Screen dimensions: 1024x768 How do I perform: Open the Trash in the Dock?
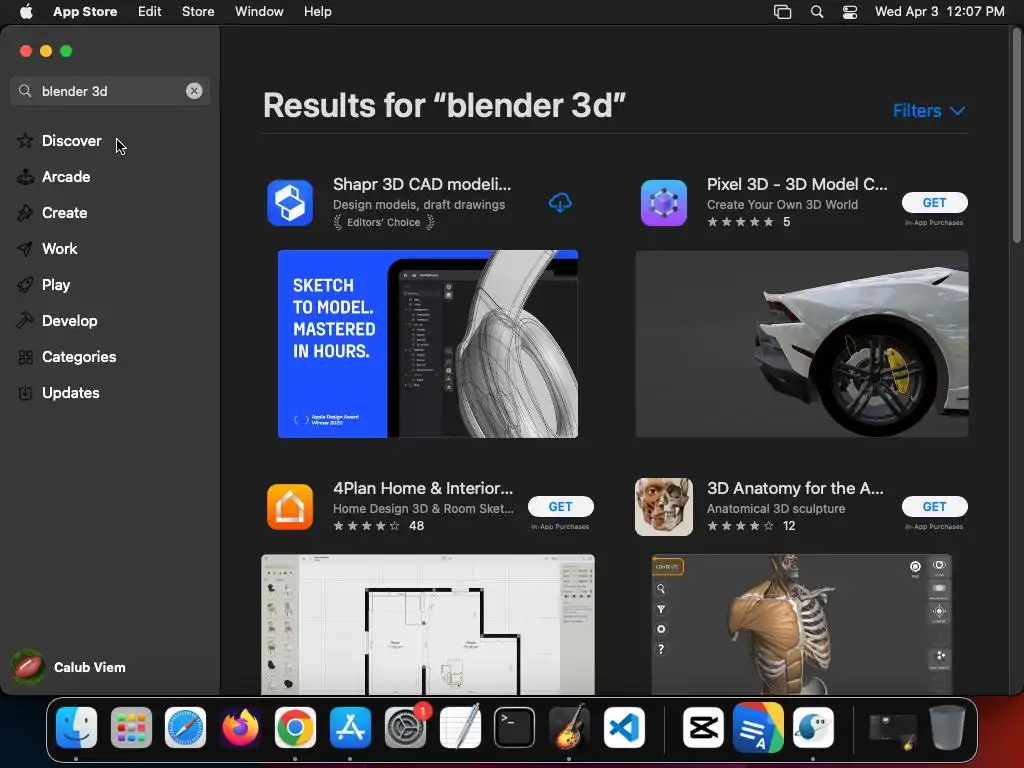tap(947, 728)
